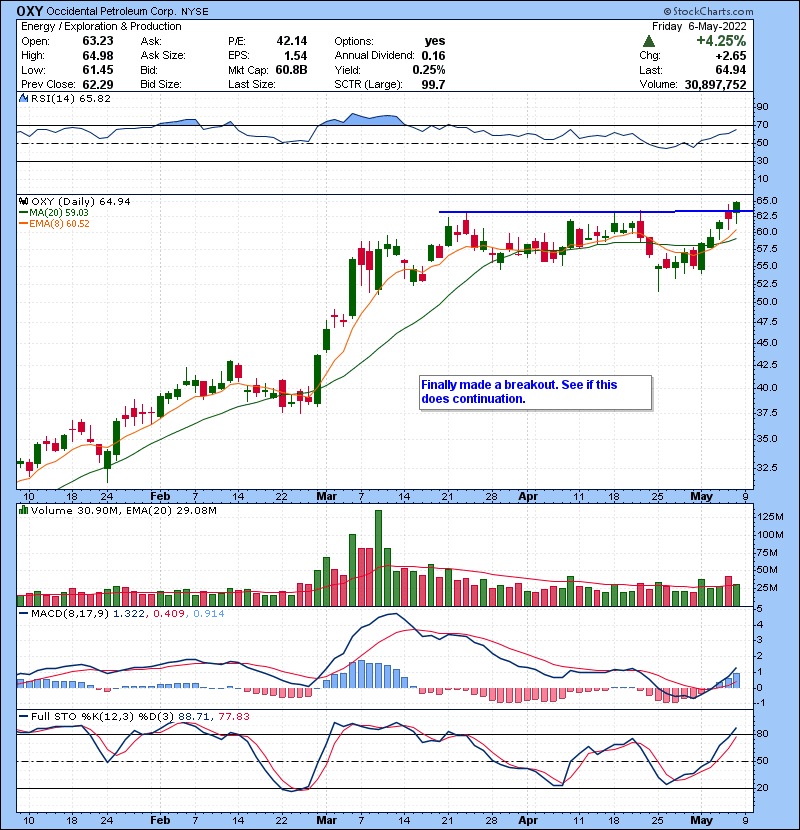Click the Ask Size label
The height and width of the screenshot is (830, 800).
[163, 56]
